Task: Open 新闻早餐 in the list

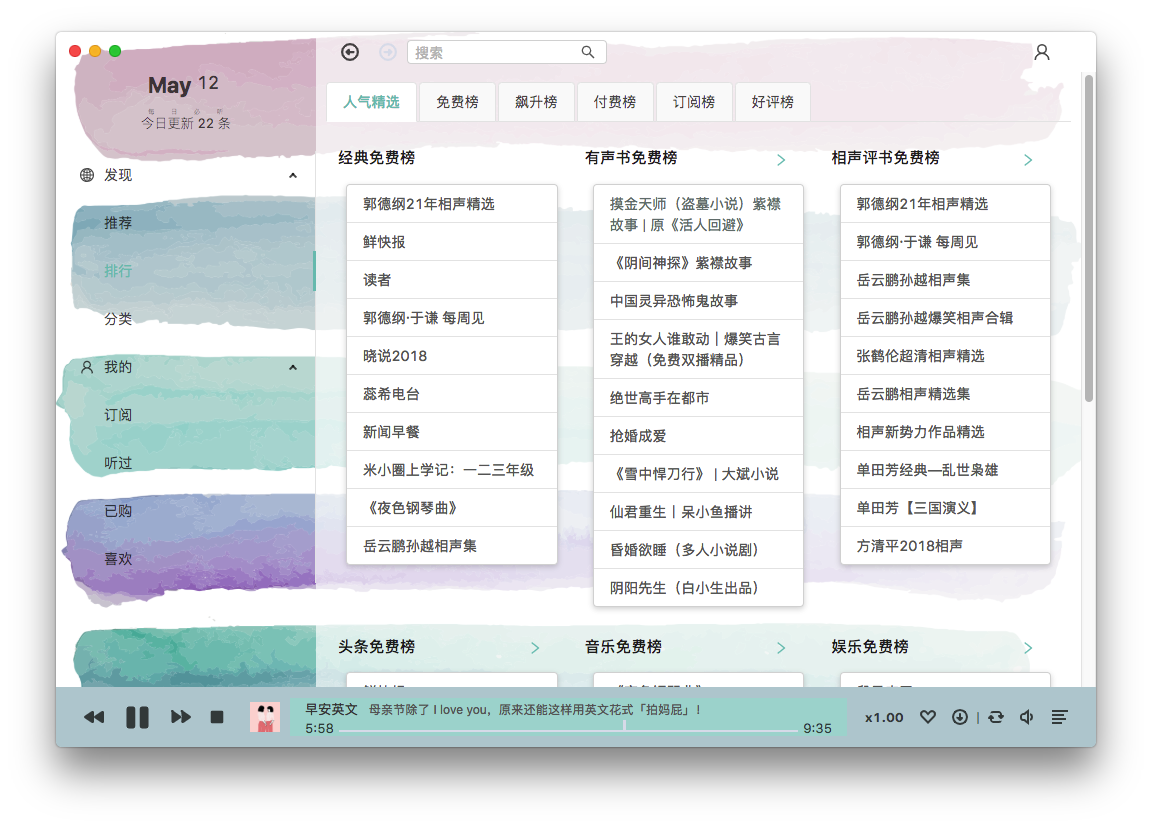Action: (x=452, y=433)
